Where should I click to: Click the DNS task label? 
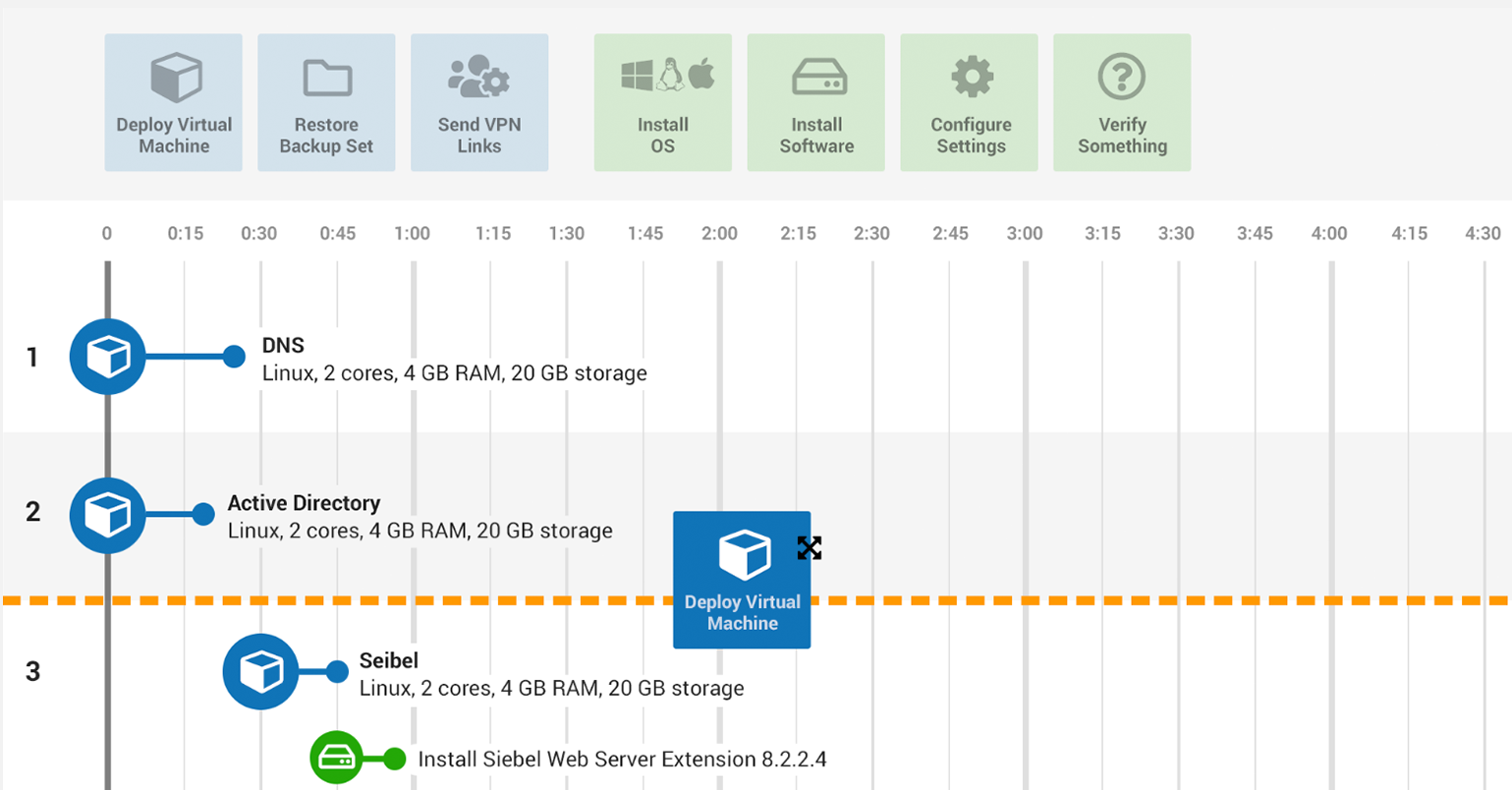click(282, 345)
